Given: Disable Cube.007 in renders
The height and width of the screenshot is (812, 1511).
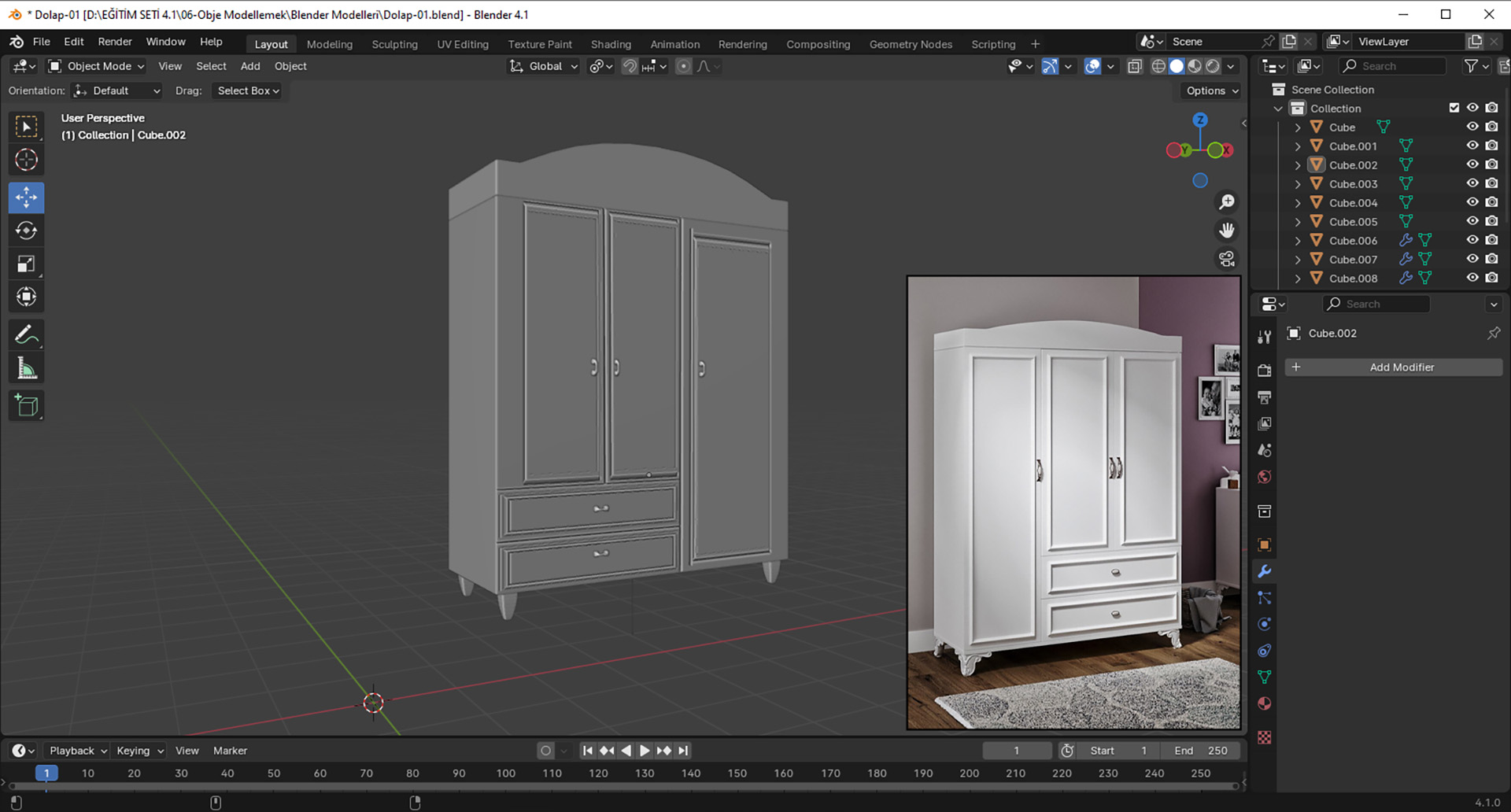Looking at the screenshot, I should [1491, 259].
